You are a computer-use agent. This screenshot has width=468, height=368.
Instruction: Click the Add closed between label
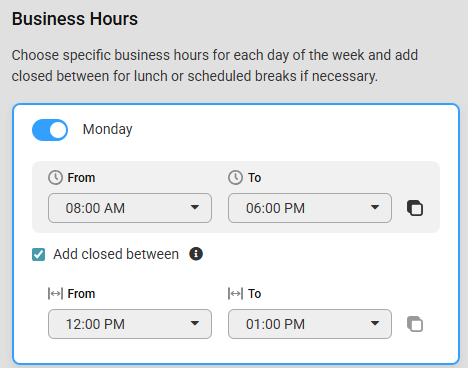click(x=116, y=254)
